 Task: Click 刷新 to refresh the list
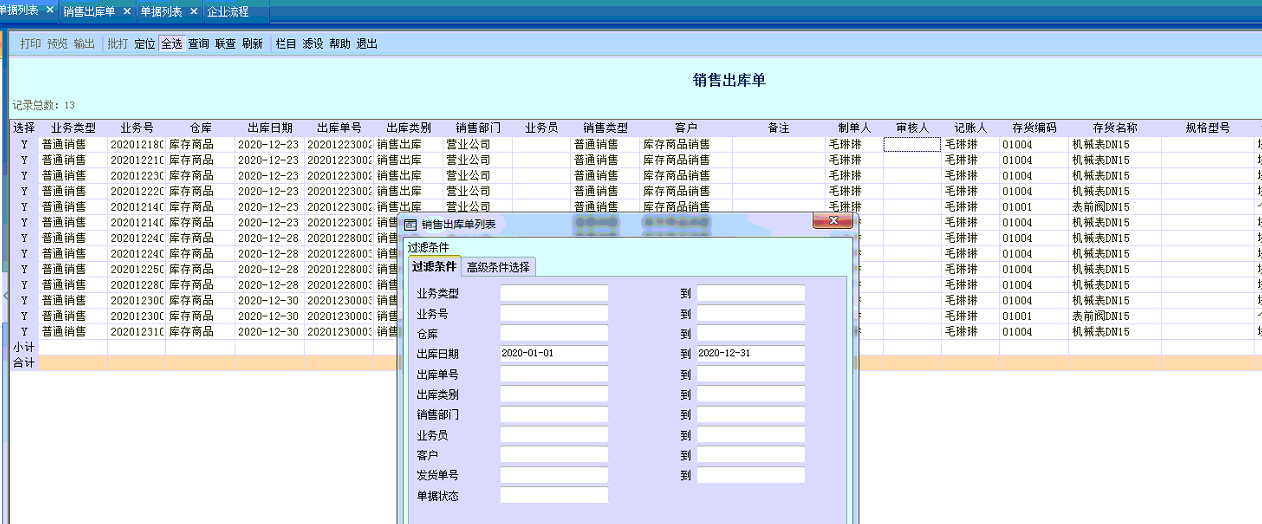pos(252,44)
